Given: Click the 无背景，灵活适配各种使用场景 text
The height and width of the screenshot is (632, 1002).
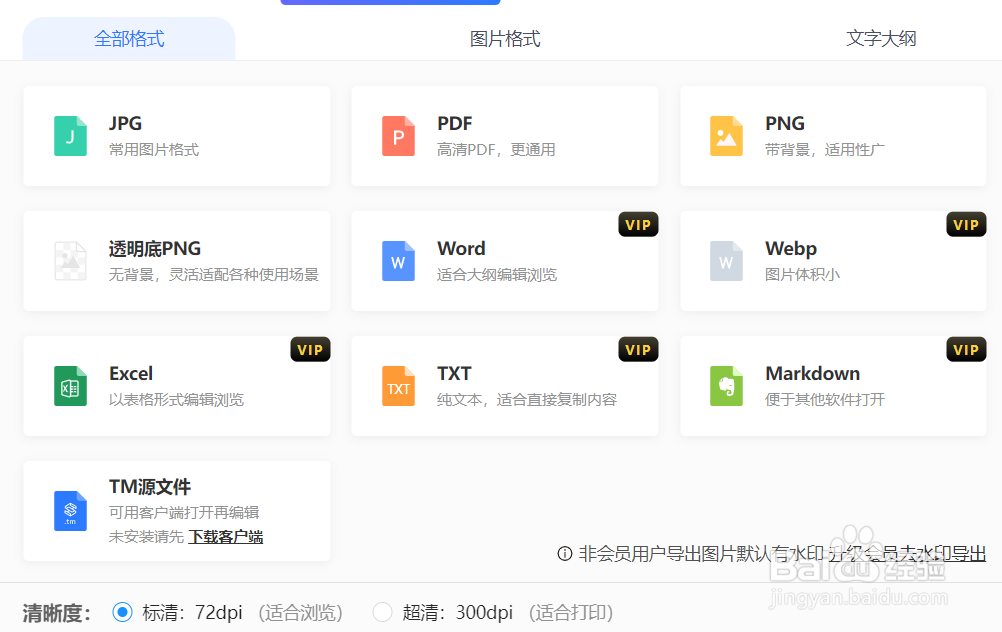Looking at the screenshot, I should click(213, 275).
